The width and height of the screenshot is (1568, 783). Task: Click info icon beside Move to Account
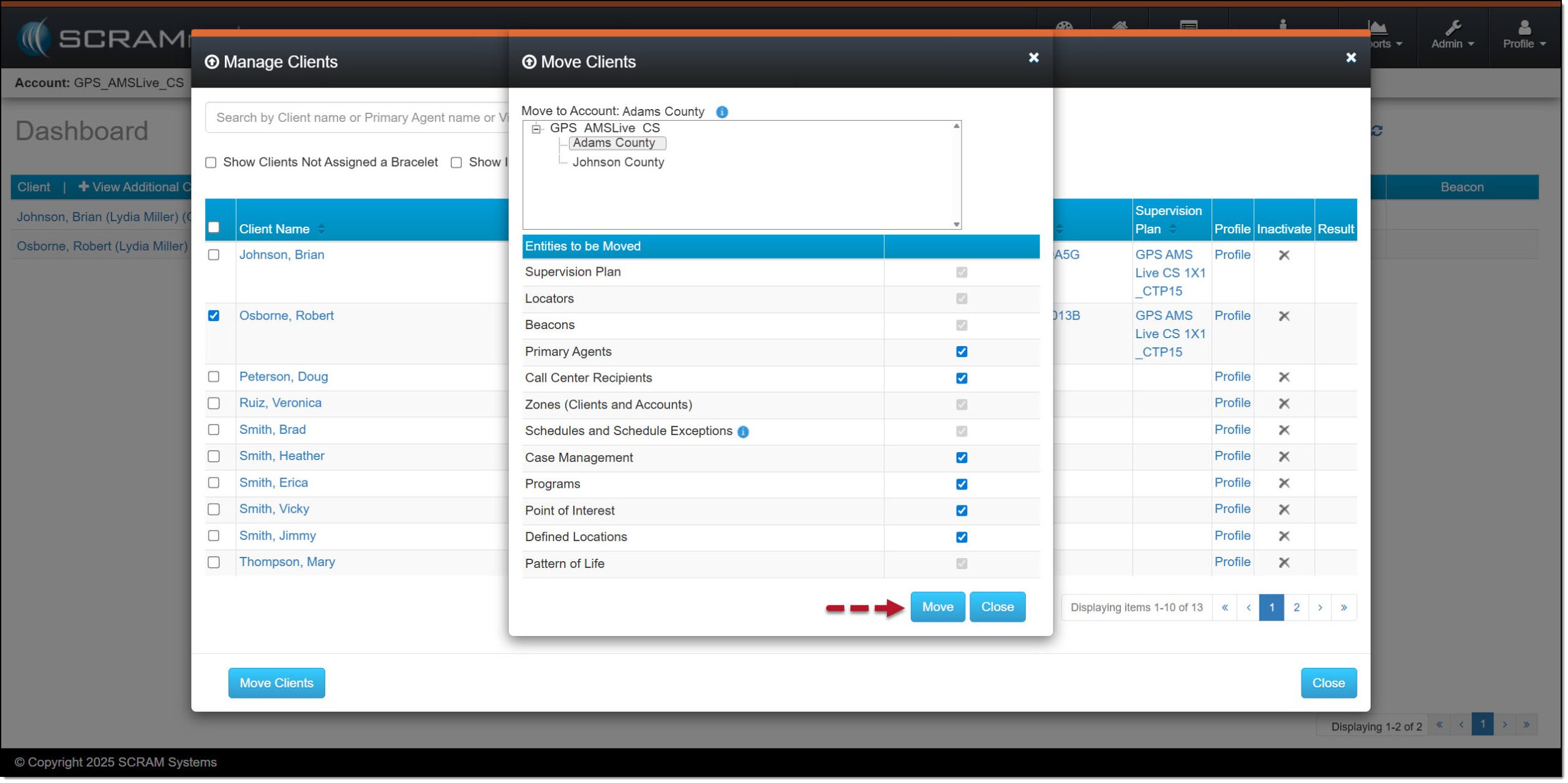point(722,112)
